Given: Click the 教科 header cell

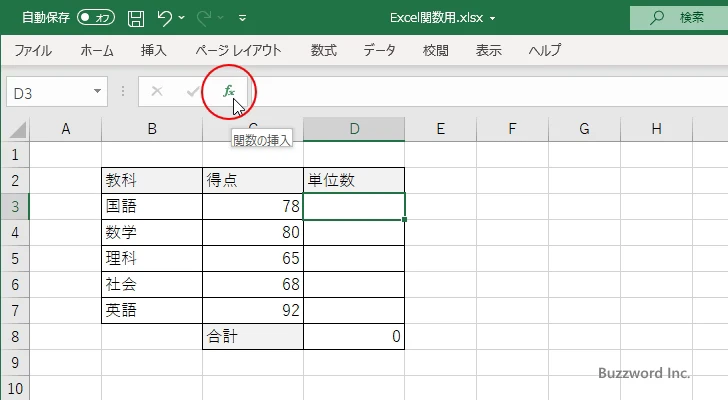Looking at the screenshot, I should [152, 180].
